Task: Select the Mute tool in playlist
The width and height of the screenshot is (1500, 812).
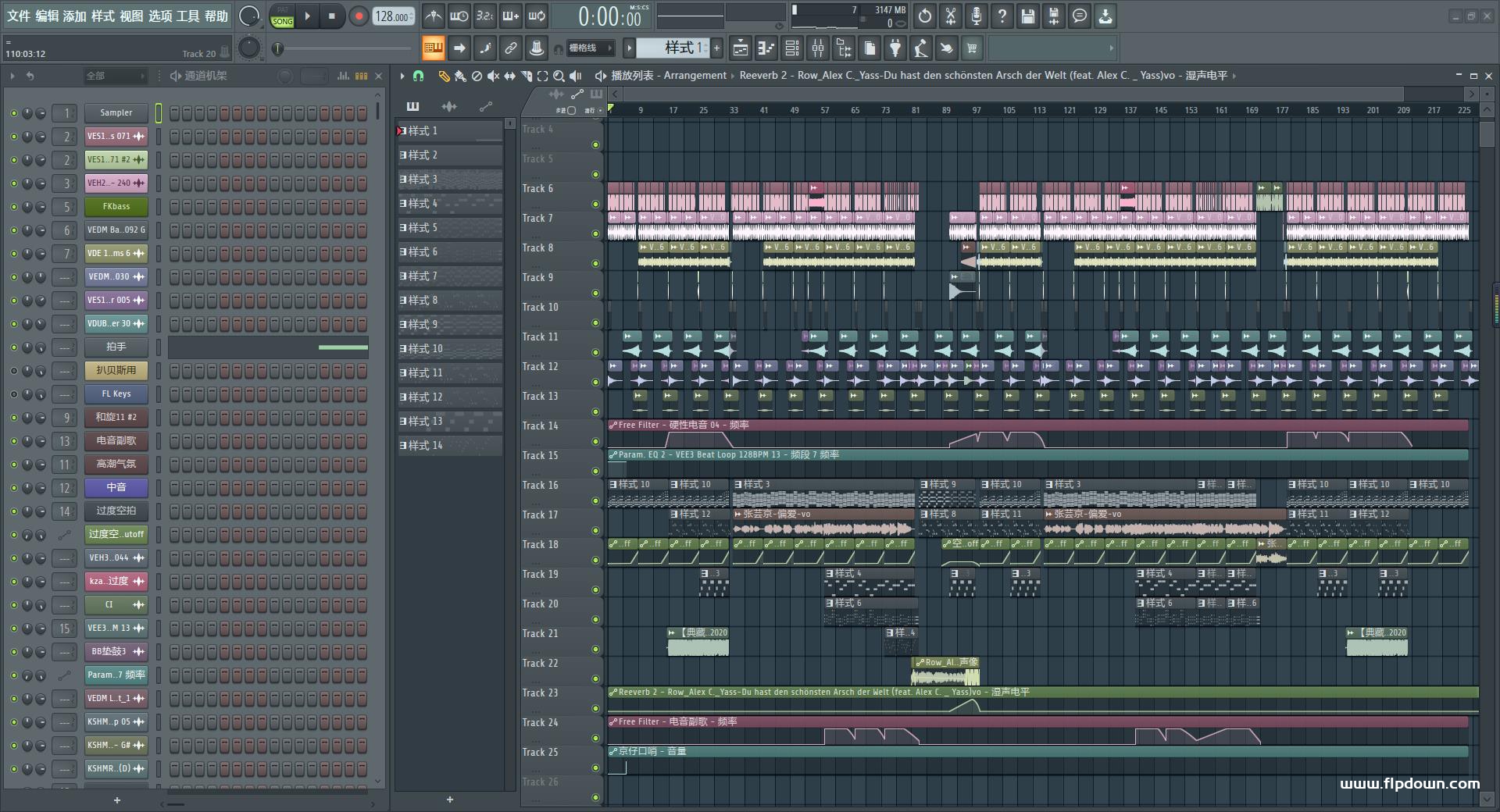Action: pos(493,76)
